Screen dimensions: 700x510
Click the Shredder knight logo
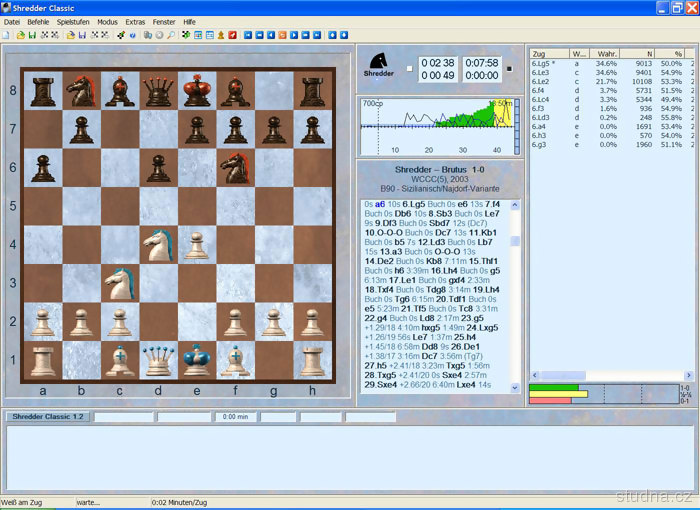click(x=380, y=65)
